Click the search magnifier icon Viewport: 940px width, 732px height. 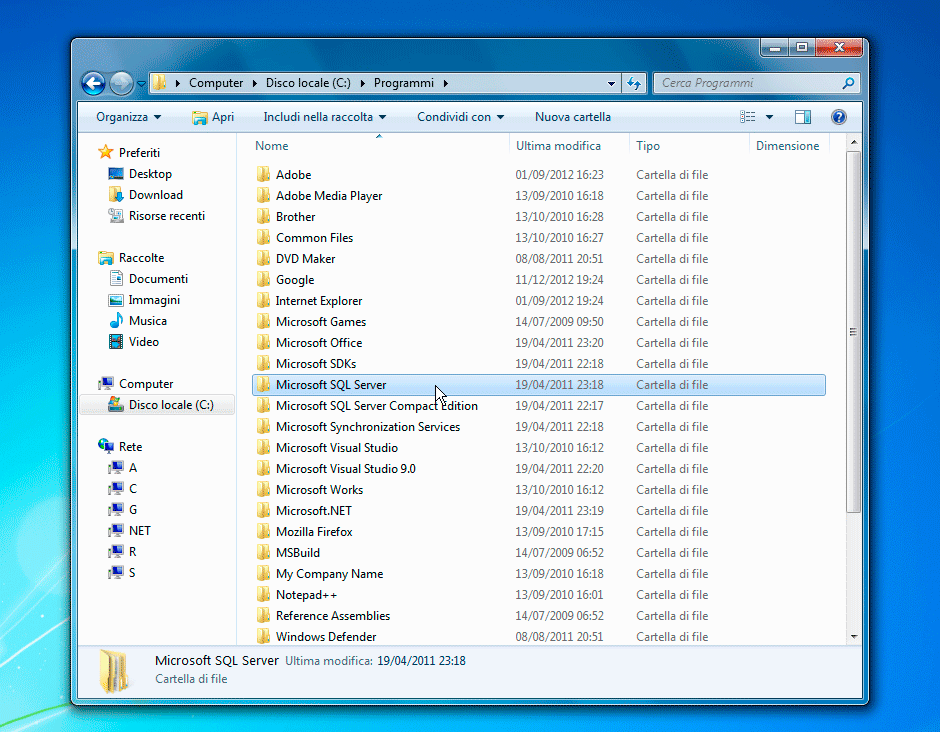click(848, 83)
